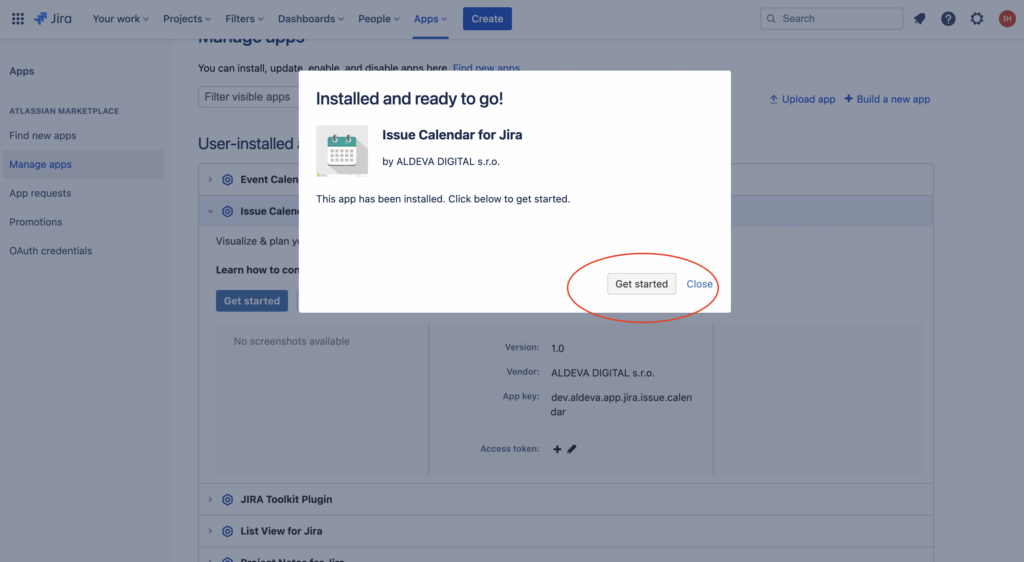Viewport: 1024px width, 562px height.
Task: Open the settings gear icon
Action: click(x=977, y=19)
